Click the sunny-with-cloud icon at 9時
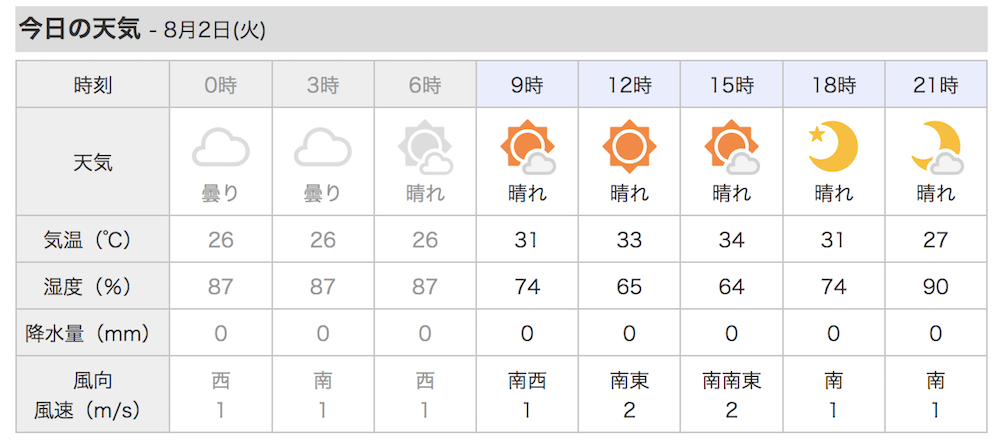1000x440 pixels. [x=527, y=147]
